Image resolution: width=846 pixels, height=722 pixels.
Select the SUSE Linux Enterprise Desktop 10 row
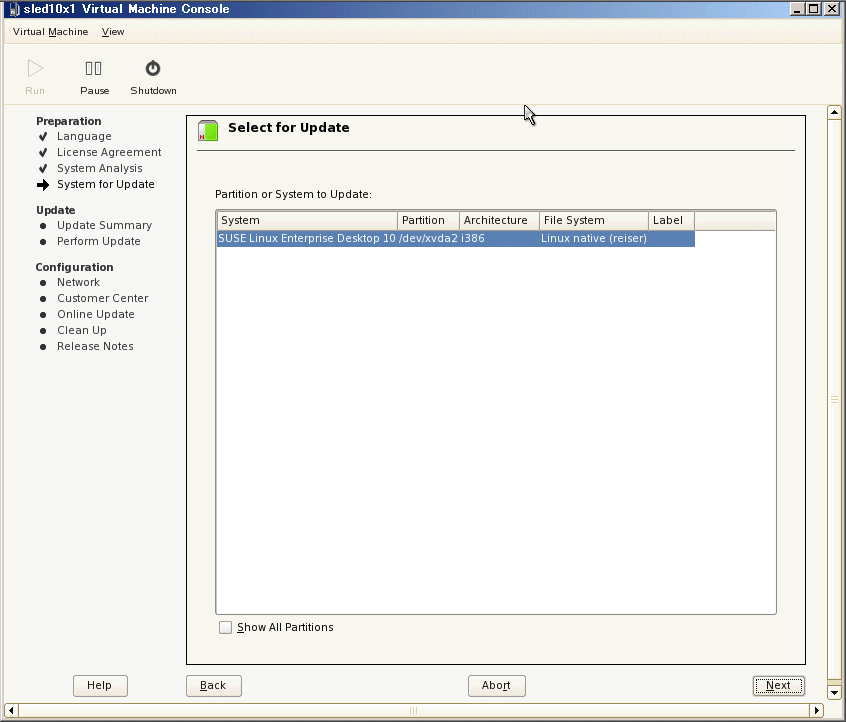(x=455, y=239)
